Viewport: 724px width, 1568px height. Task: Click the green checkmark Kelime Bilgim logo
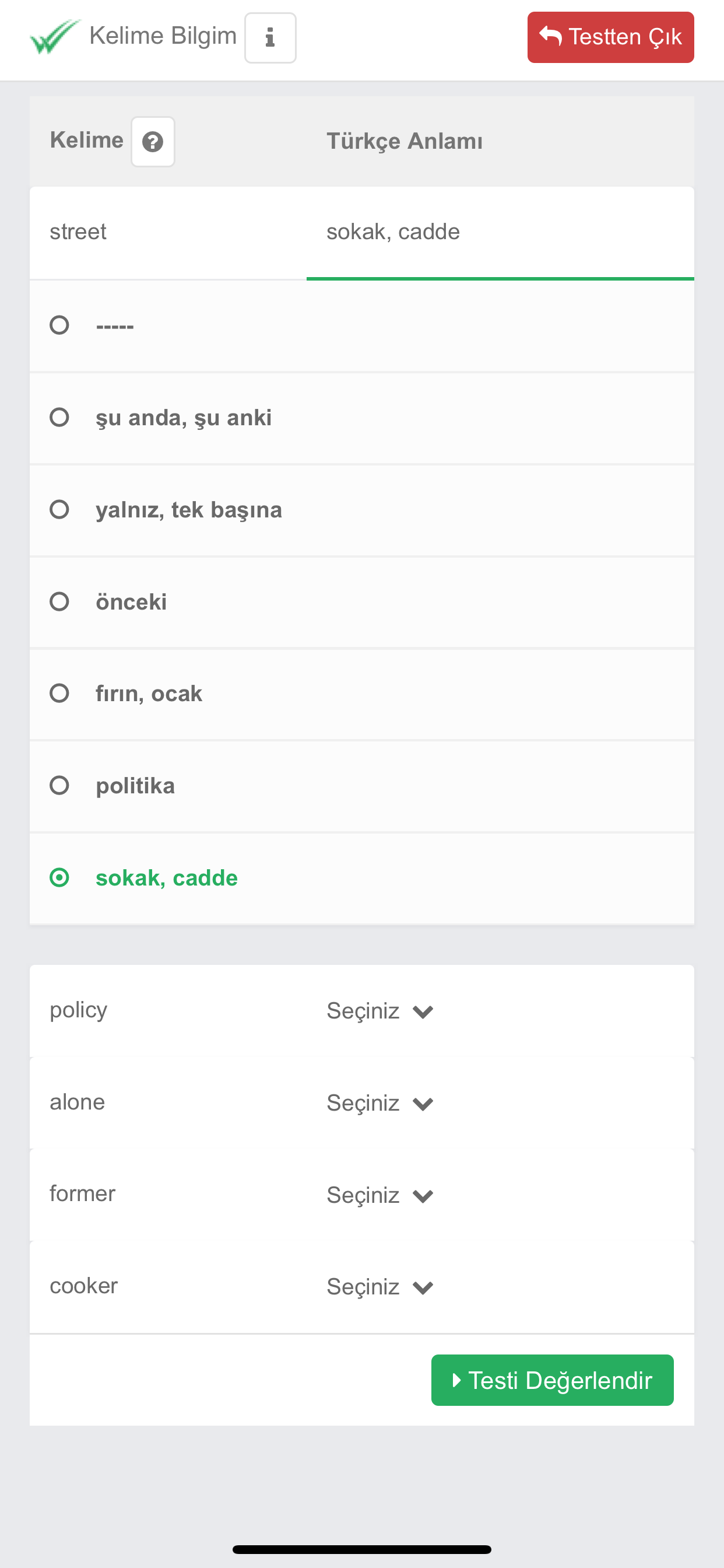pos(55,37)
